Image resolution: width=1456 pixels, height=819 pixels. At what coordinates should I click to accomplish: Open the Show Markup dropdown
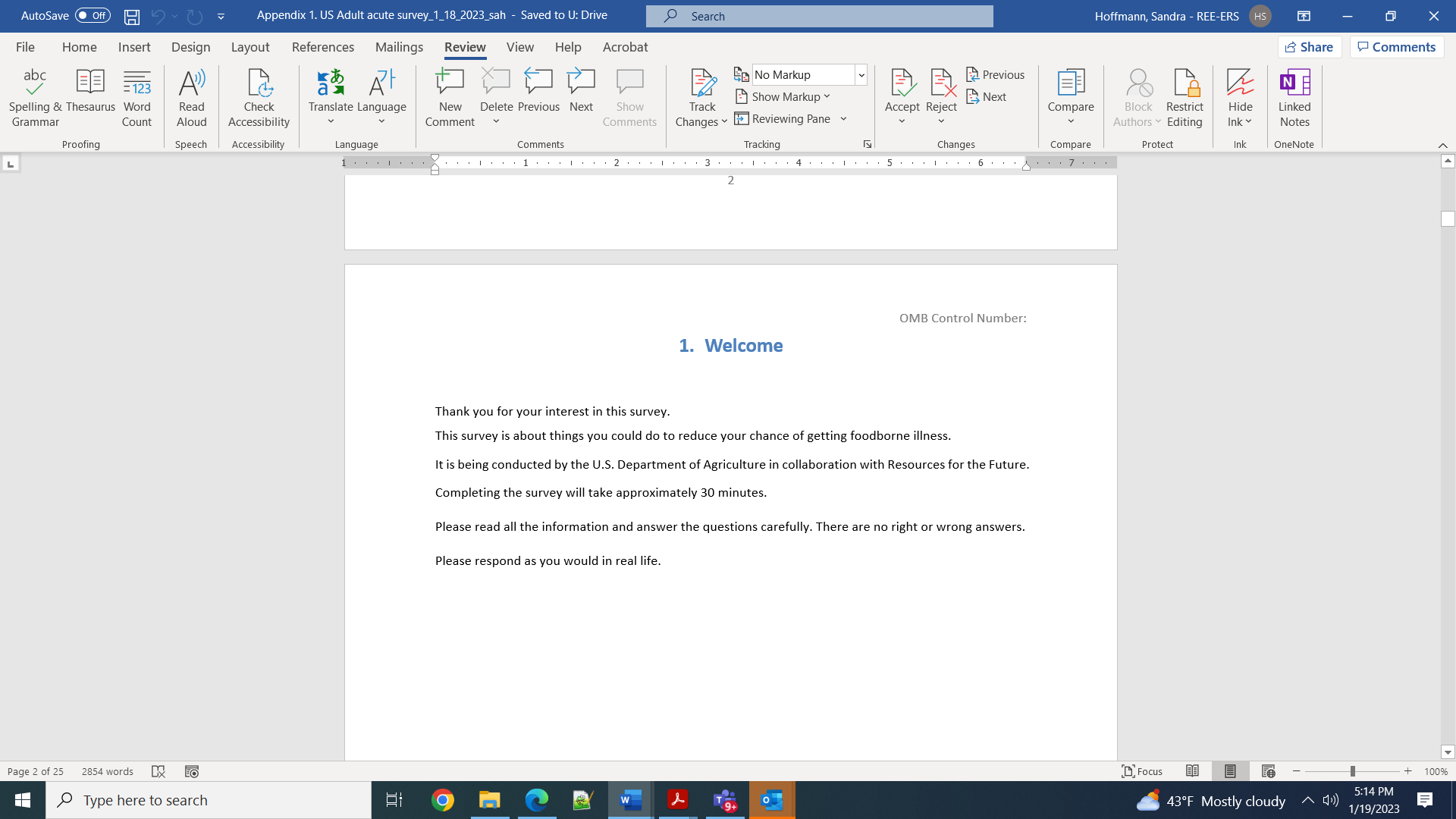click(x=784, y=97)
